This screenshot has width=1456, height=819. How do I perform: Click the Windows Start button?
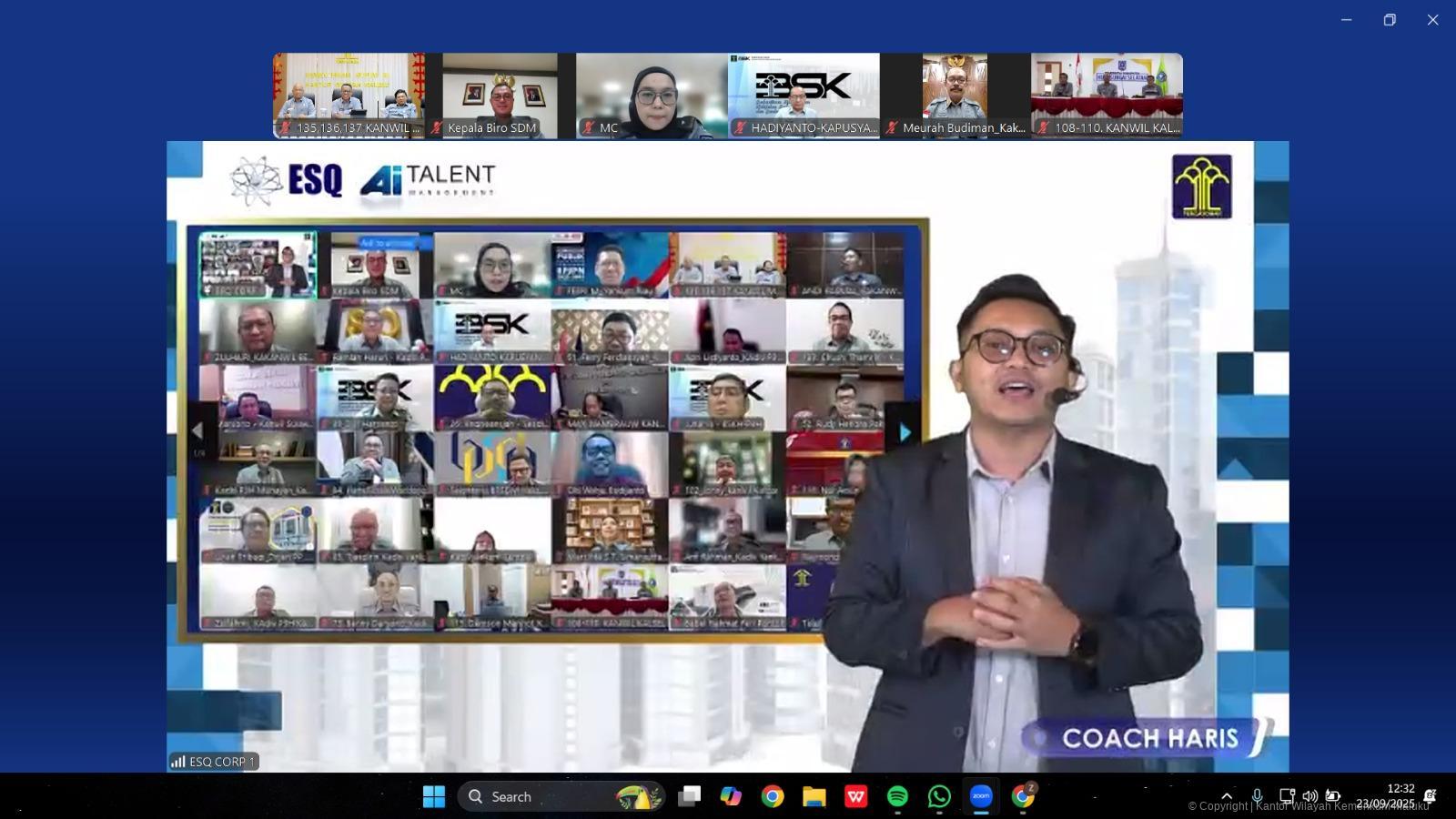(434, 796)
